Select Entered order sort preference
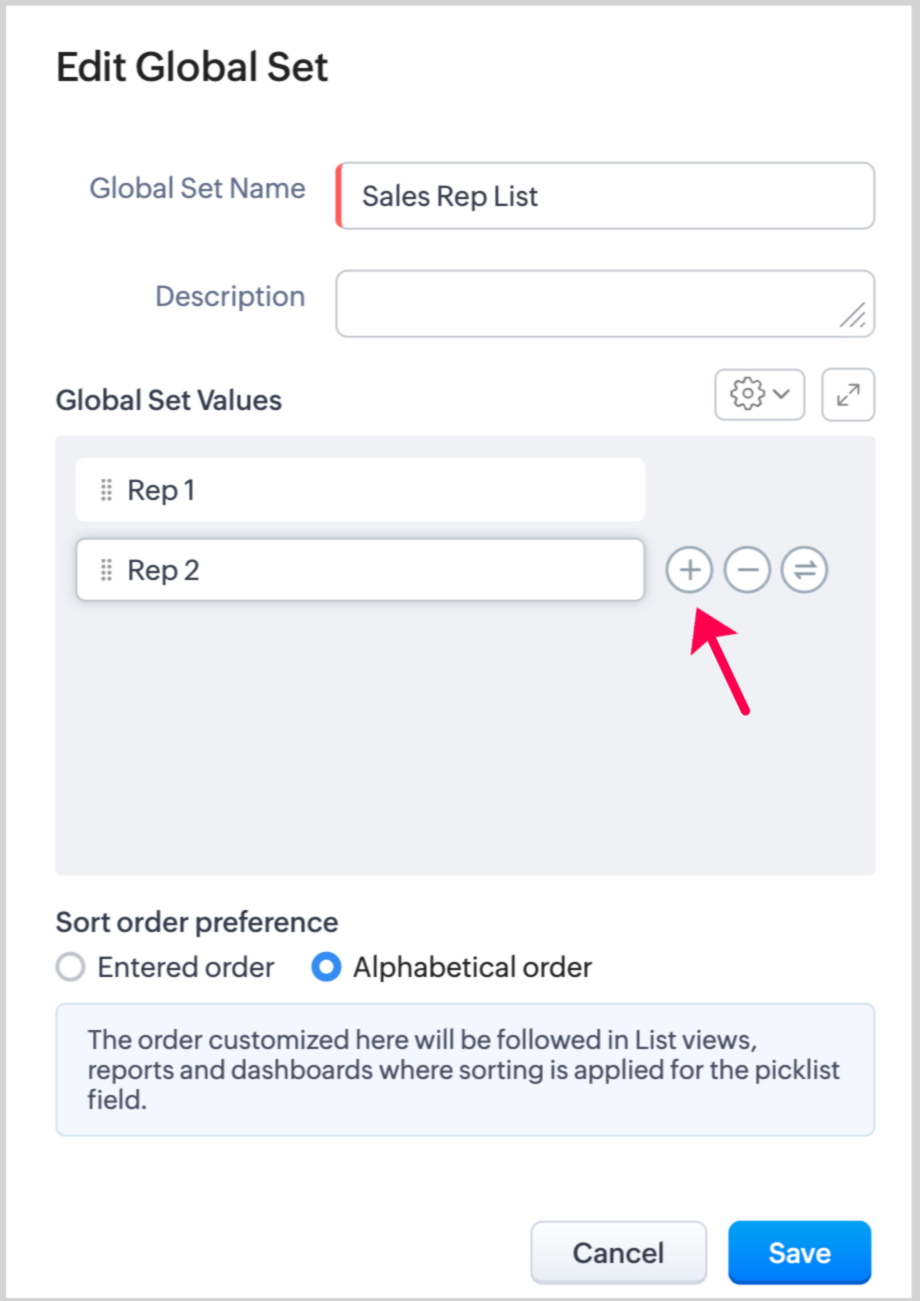 [x=70, y=968]
